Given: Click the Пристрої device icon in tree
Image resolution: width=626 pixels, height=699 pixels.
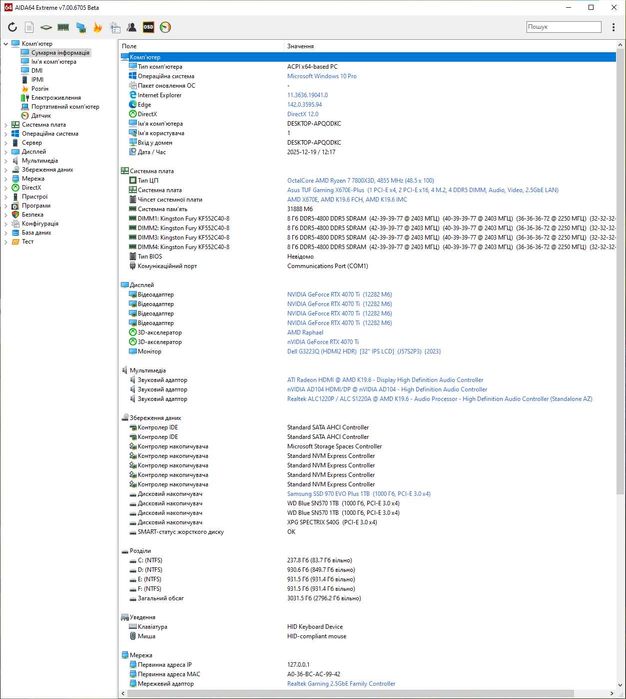Looking at the screenshot, I should [x=15, y=197].
